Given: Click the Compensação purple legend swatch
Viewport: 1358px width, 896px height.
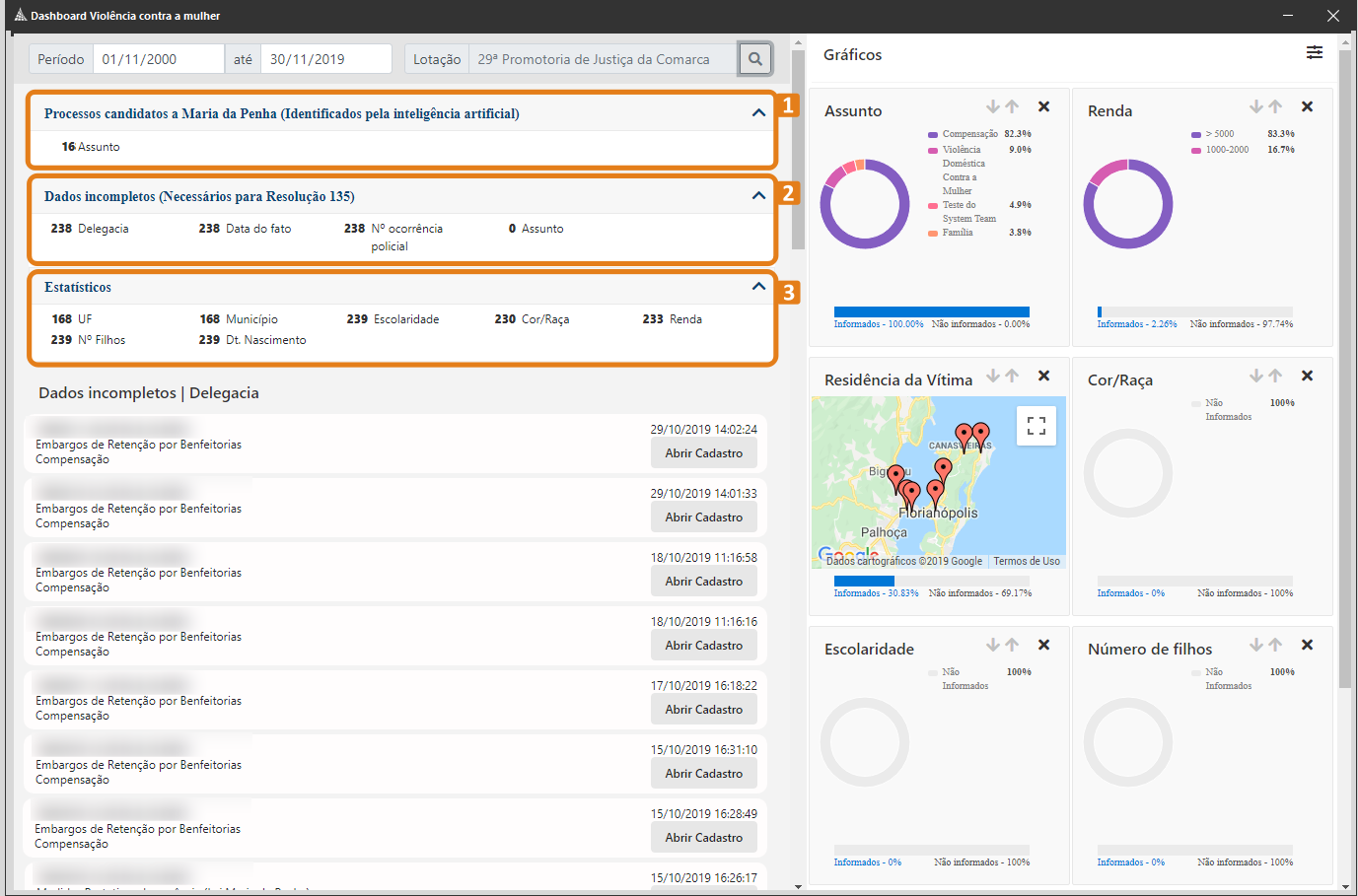Looking at the screenshot, I should coord(933,134).
